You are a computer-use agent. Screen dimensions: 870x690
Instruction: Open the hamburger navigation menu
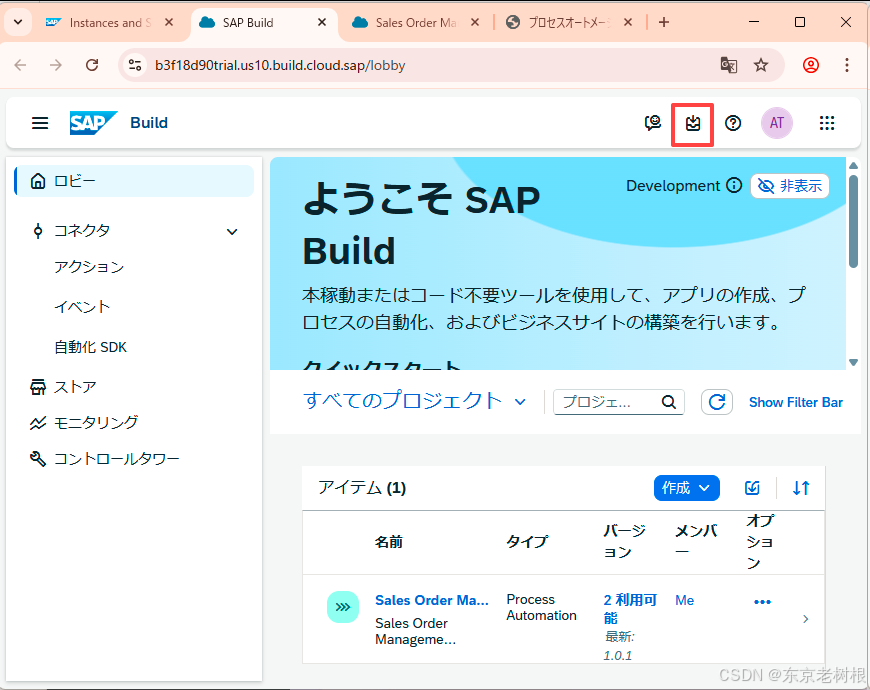(x=40, y=123)
